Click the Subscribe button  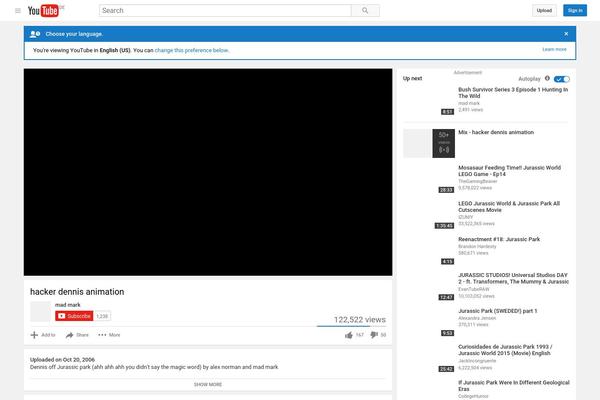pyautogui.click(x=74, y=316)
